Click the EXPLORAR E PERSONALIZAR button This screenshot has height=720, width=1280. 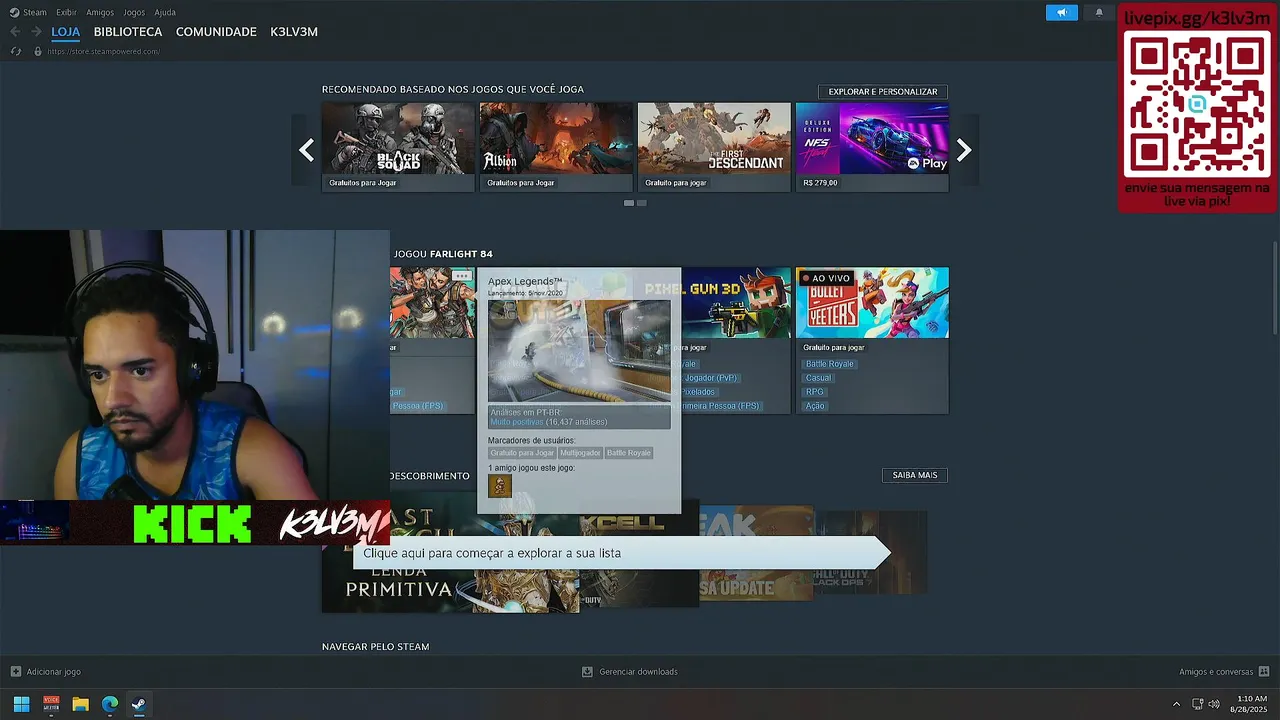[883, 91]
